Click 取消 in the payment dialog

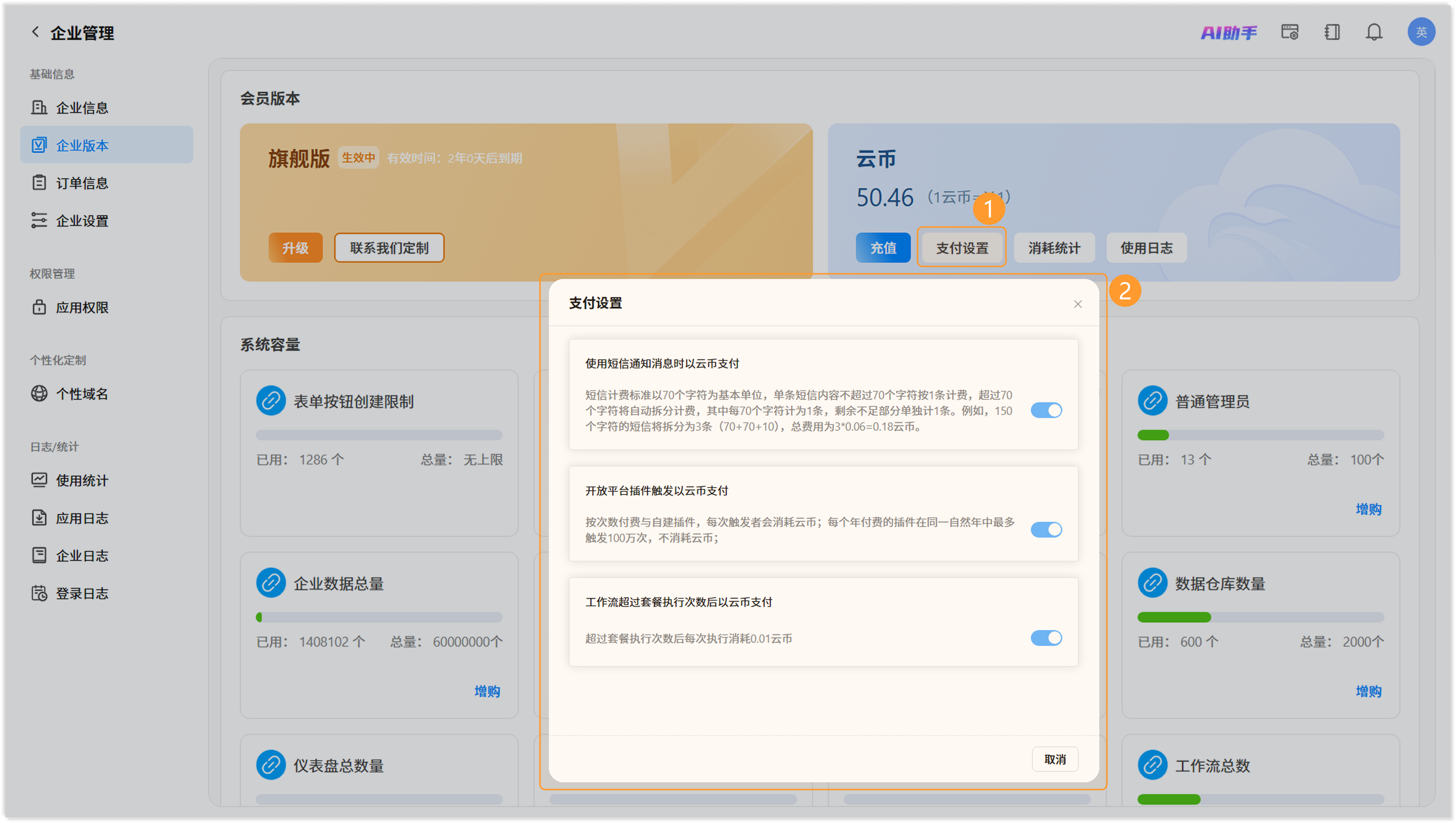pos(1055,759)
